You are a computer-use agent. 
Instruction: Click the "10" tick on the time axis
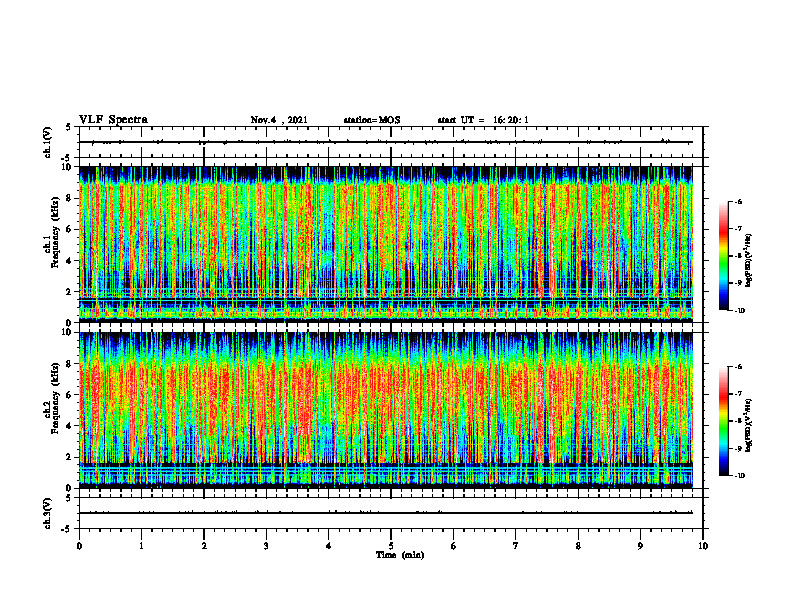703,546
